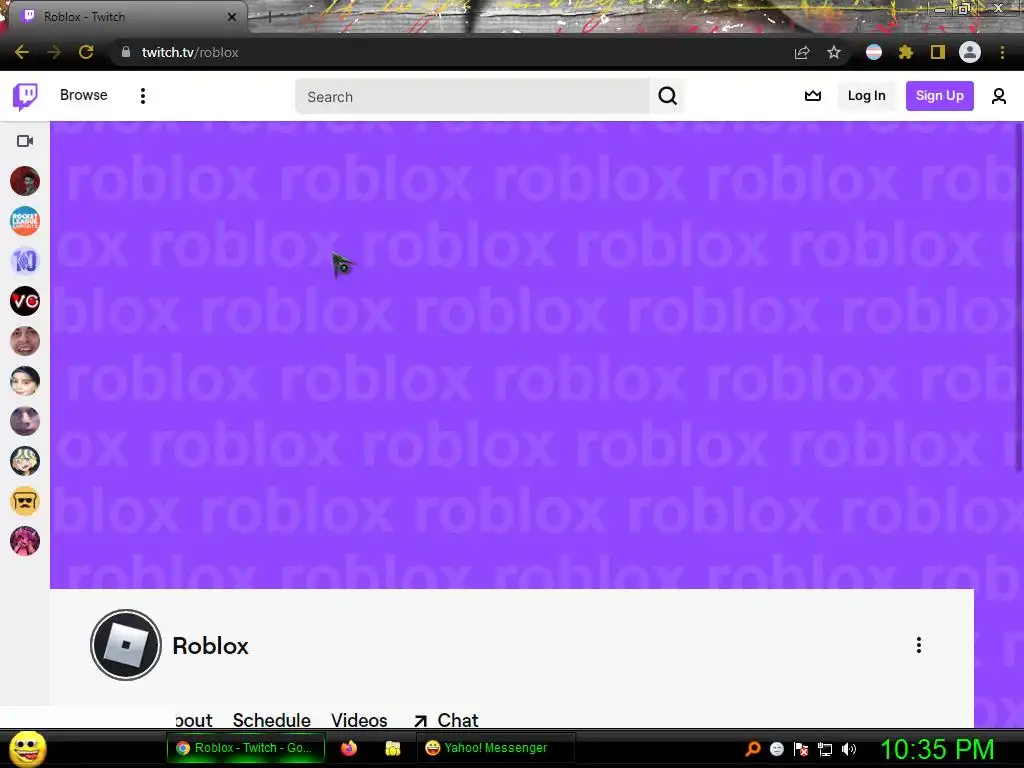Switch to the Schedule tab
Screen dimensions: 1024x768
pos(272,720)
